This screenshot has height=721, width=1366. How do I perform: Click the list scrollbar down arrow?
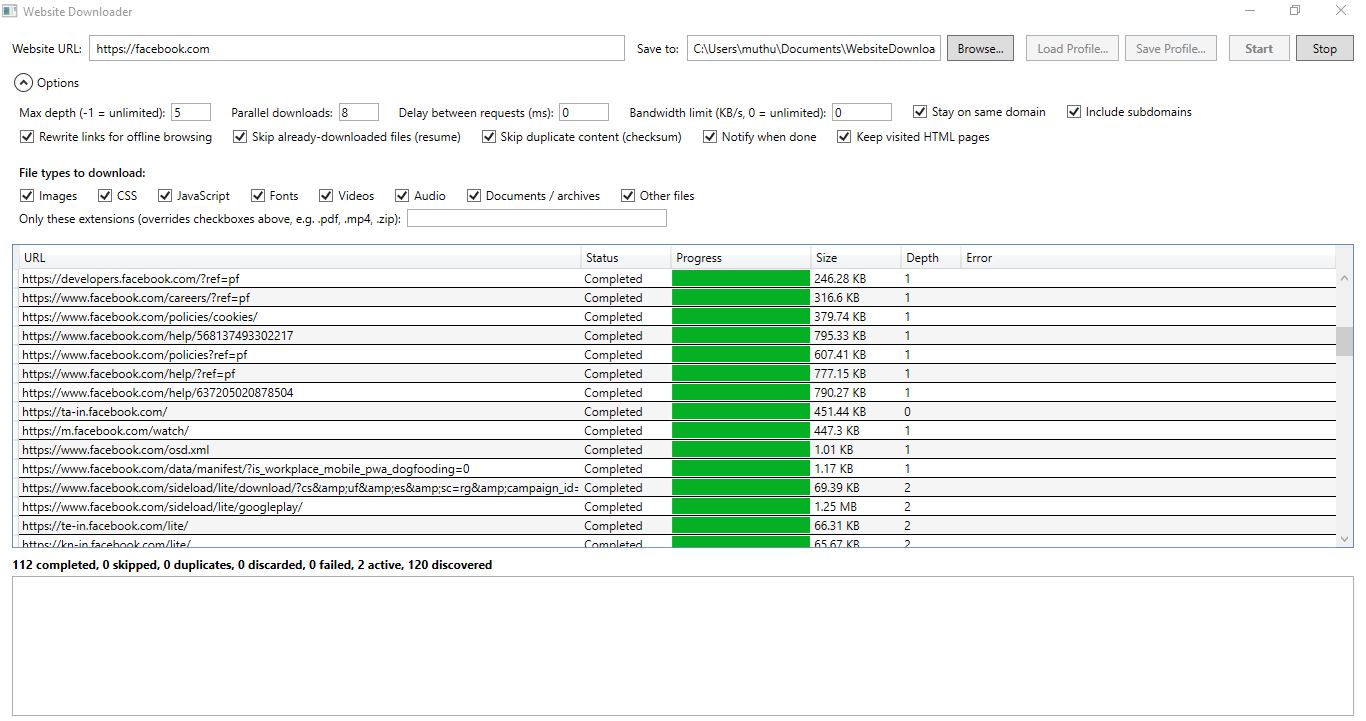click(1344, 538)
